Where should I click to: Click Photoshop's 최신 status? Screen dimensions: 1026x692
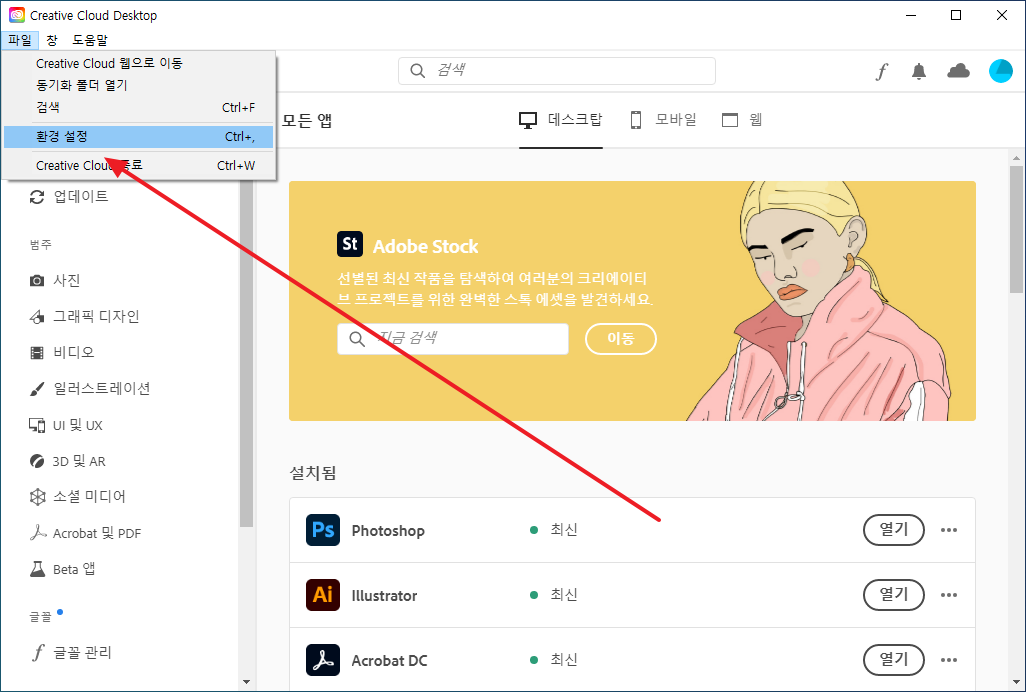564,530
